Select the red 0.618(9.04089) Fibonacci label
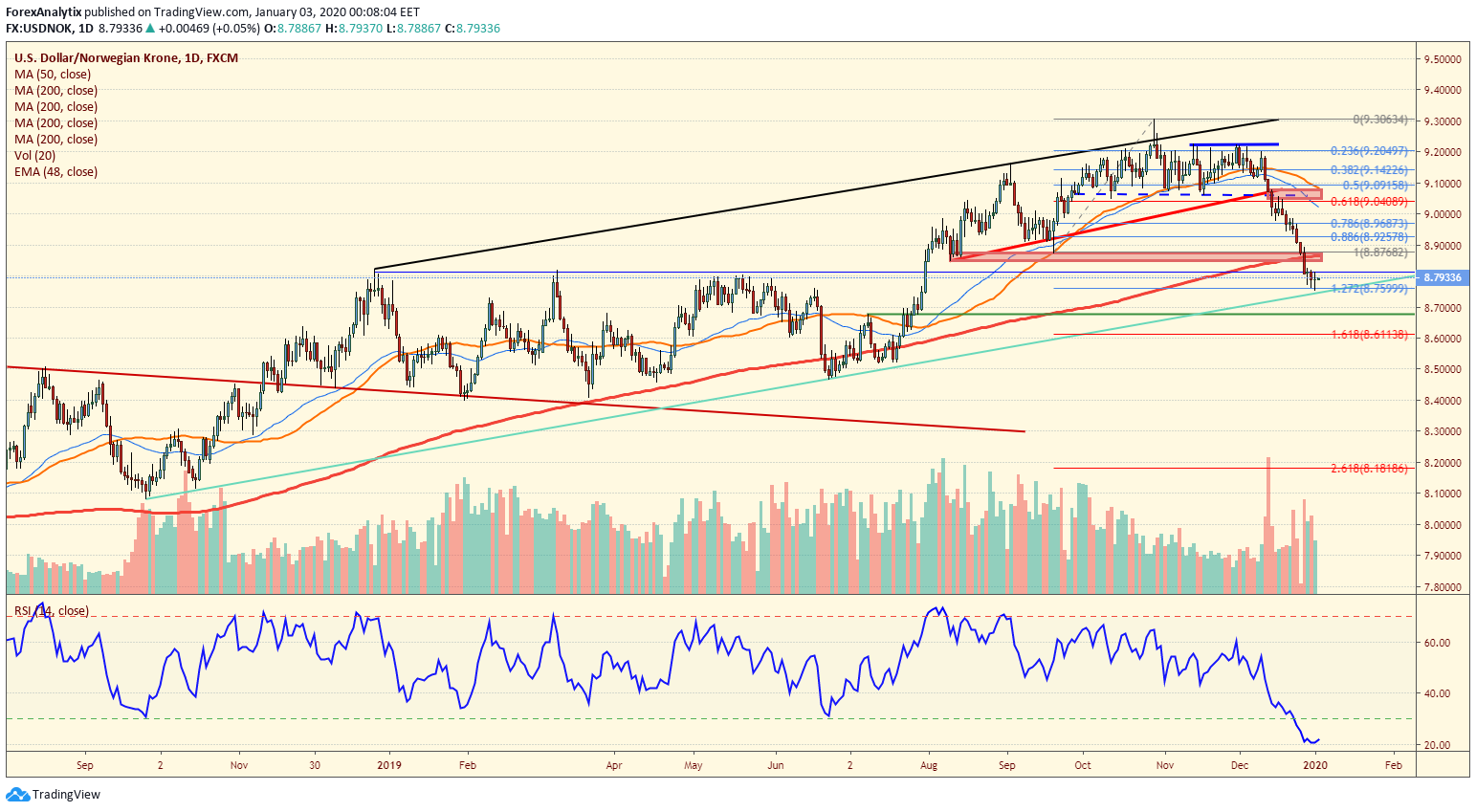This screenshot has height=812, width=1476. [x=1369, y=201]
